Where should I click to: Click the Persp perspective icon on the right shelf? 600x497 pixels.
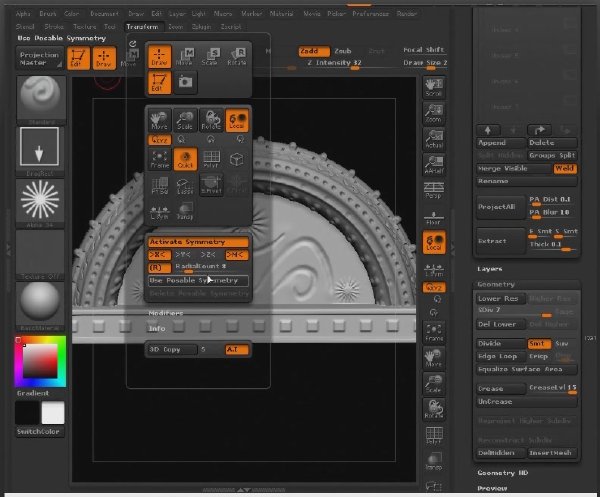(434, 190)
